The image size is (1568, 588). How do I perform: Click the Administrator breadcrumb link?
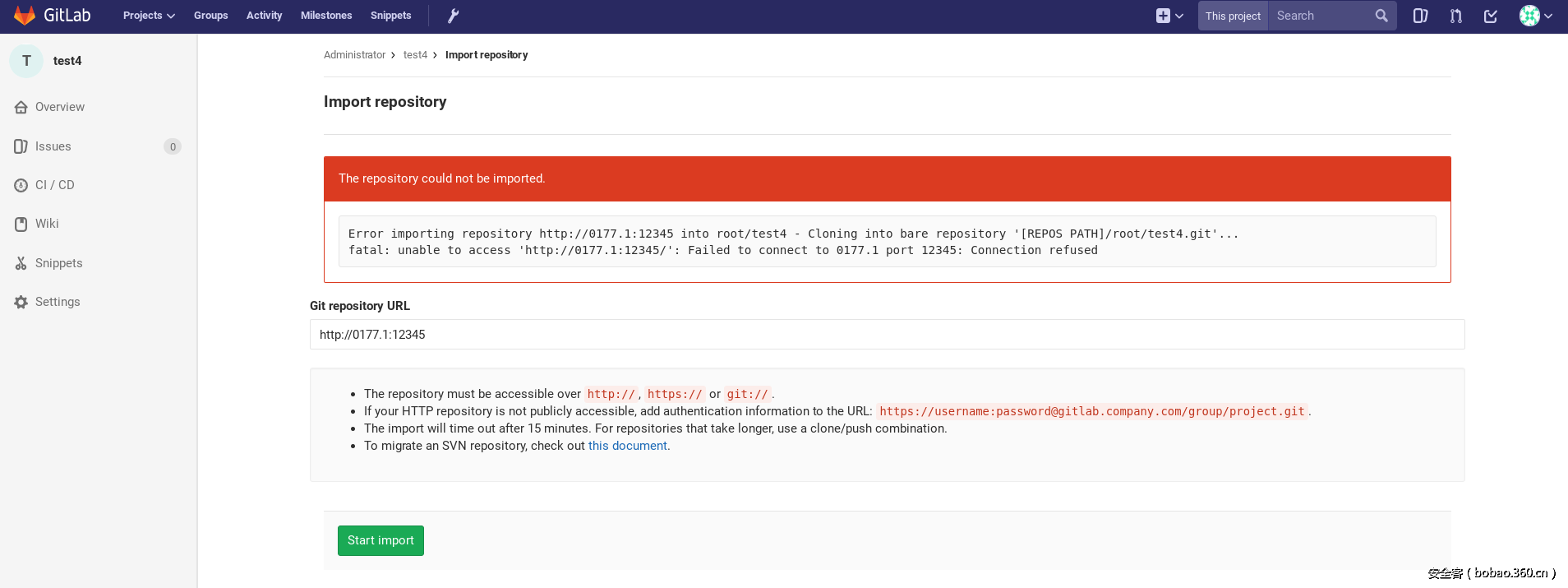click(x=354, y=55)
